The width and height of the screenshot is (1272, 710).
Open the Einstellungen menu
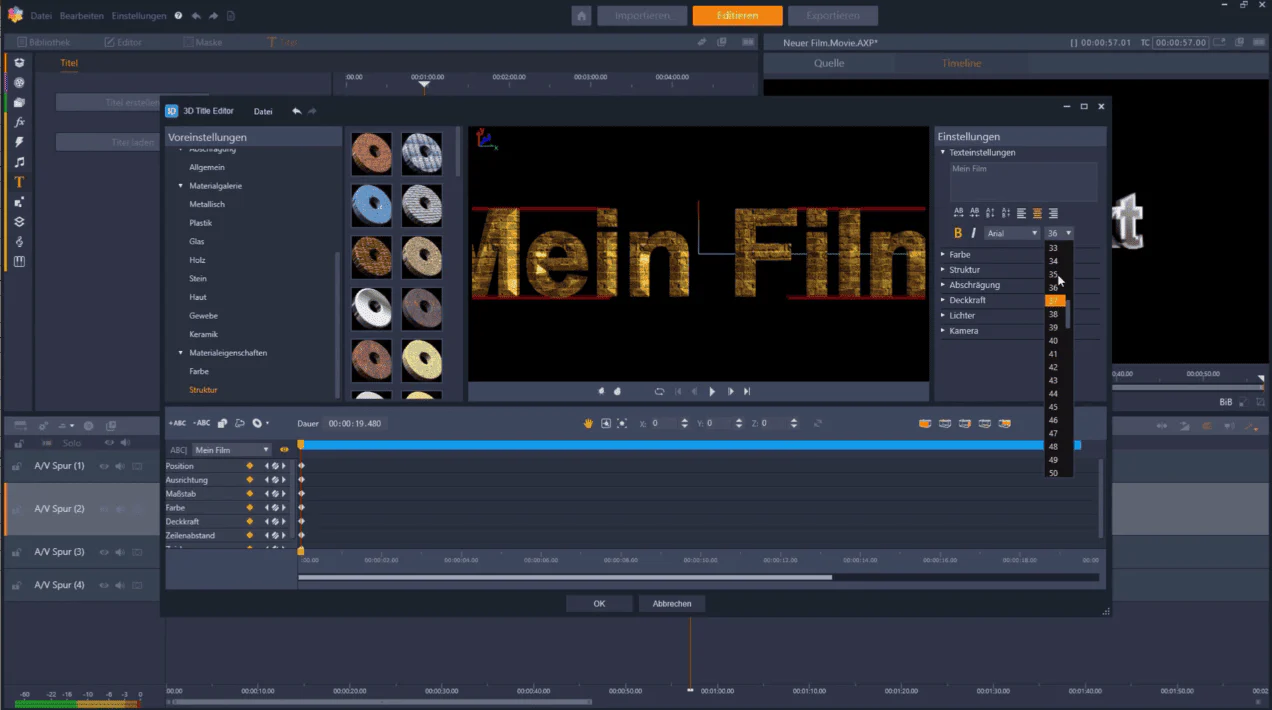[139, 16]
